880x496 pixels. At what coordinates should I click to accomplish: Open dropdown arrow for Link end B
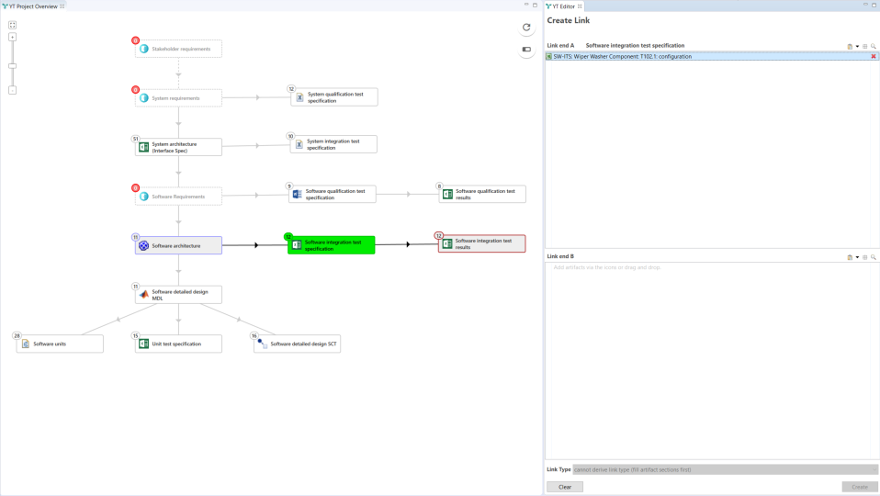click(857, 258)
